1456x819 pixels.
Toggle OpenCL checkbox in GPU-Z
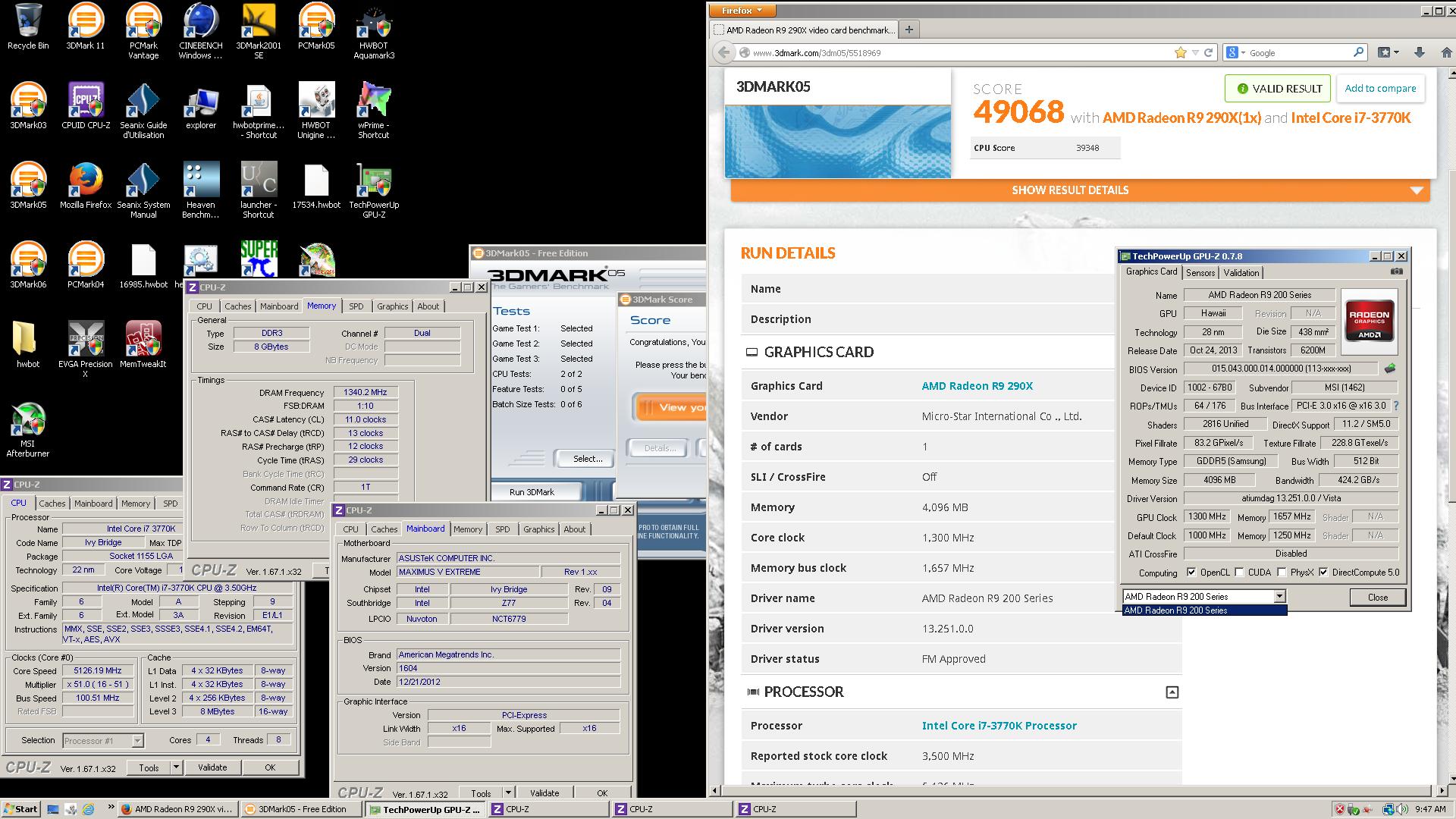(x=1191, y=573)
